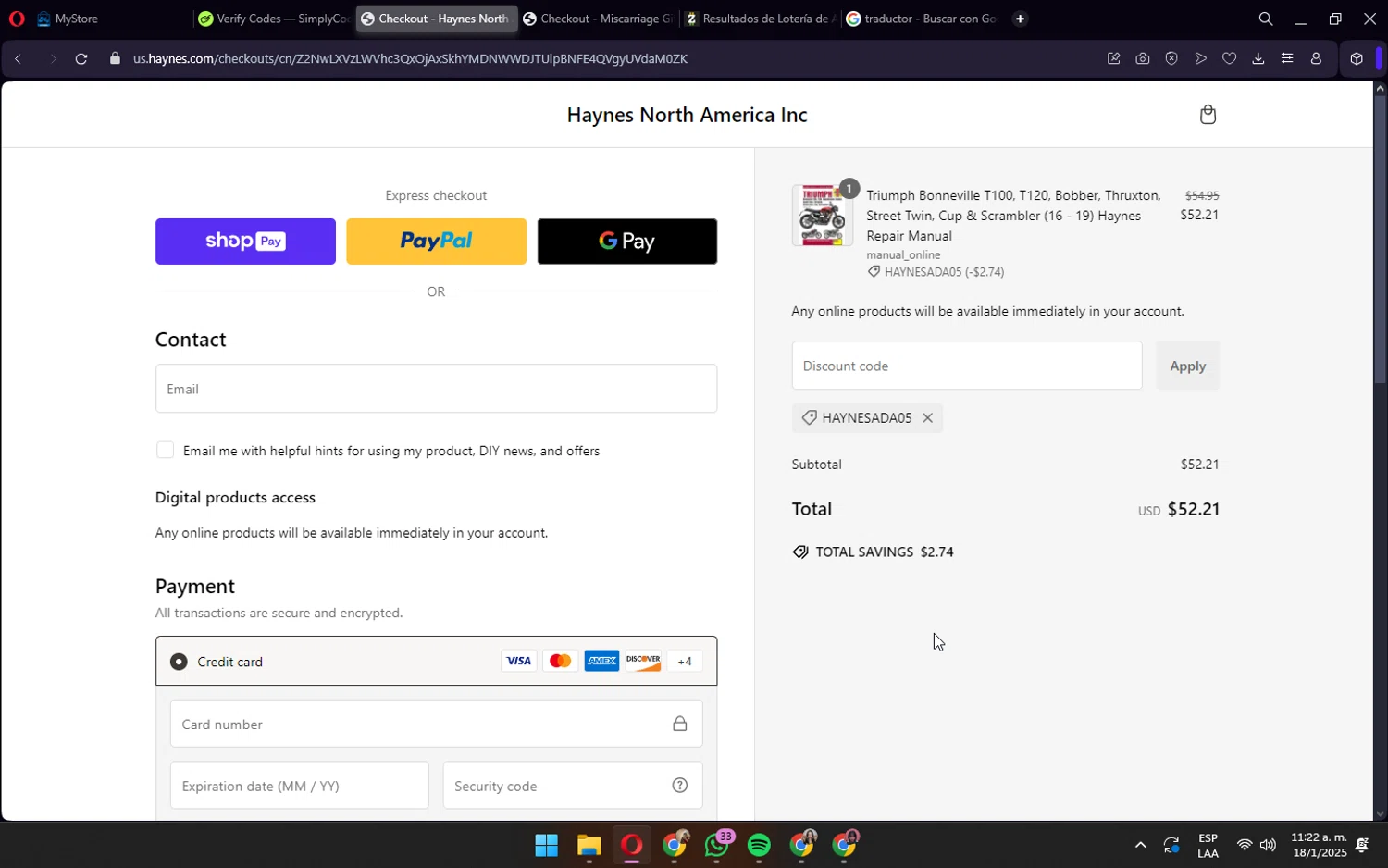Focus the Expiration date field
This screenshot has height=868, width=1388.
299,786
